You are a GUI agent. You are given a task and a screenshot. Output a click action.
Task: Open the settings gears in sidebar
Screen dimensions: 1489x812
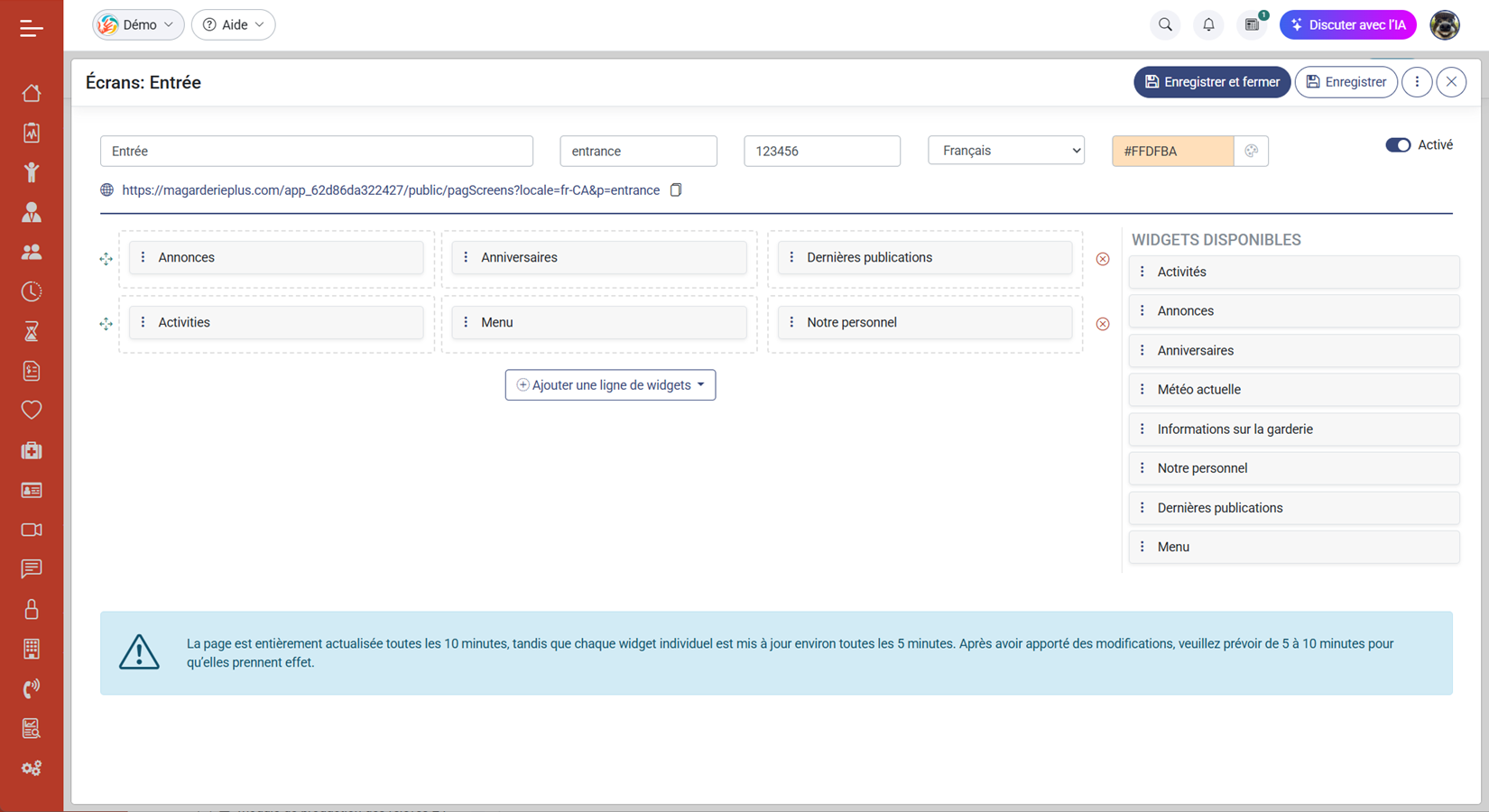point(32,768)
